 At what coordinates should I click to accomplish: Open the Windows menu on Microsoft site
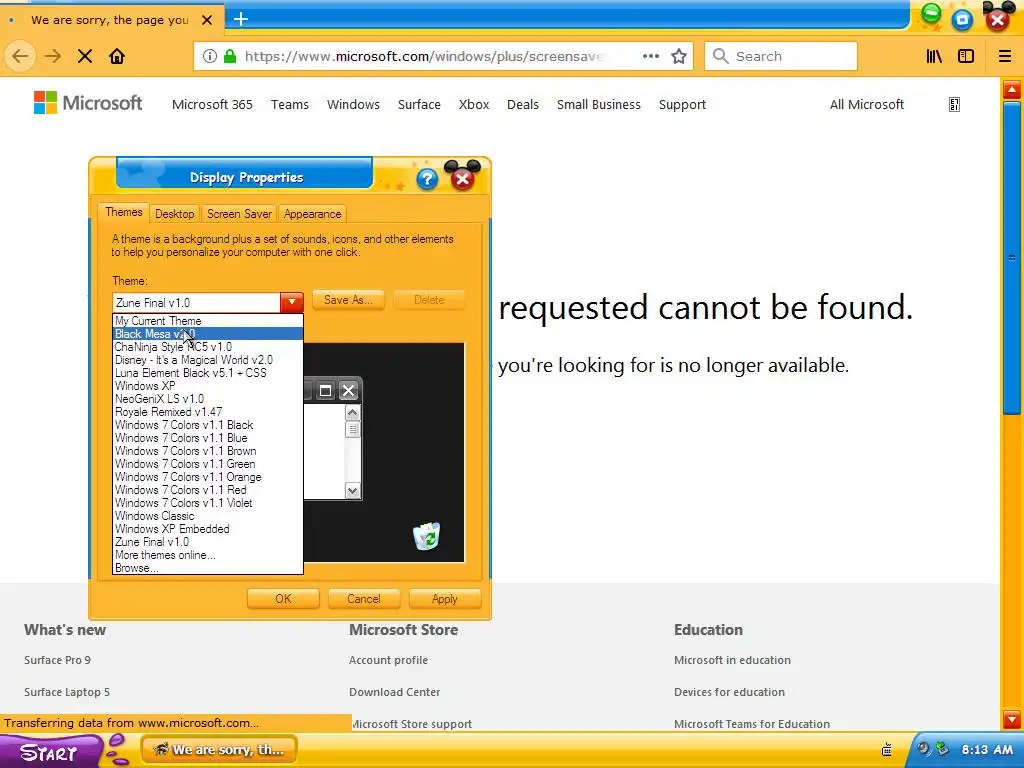pos(353,104)
